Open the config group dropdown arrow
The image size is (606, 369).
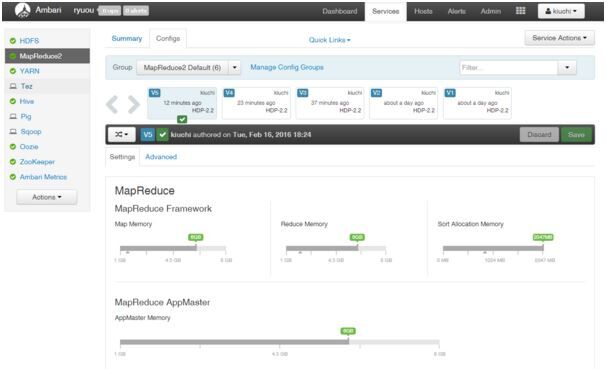(235, 68)
